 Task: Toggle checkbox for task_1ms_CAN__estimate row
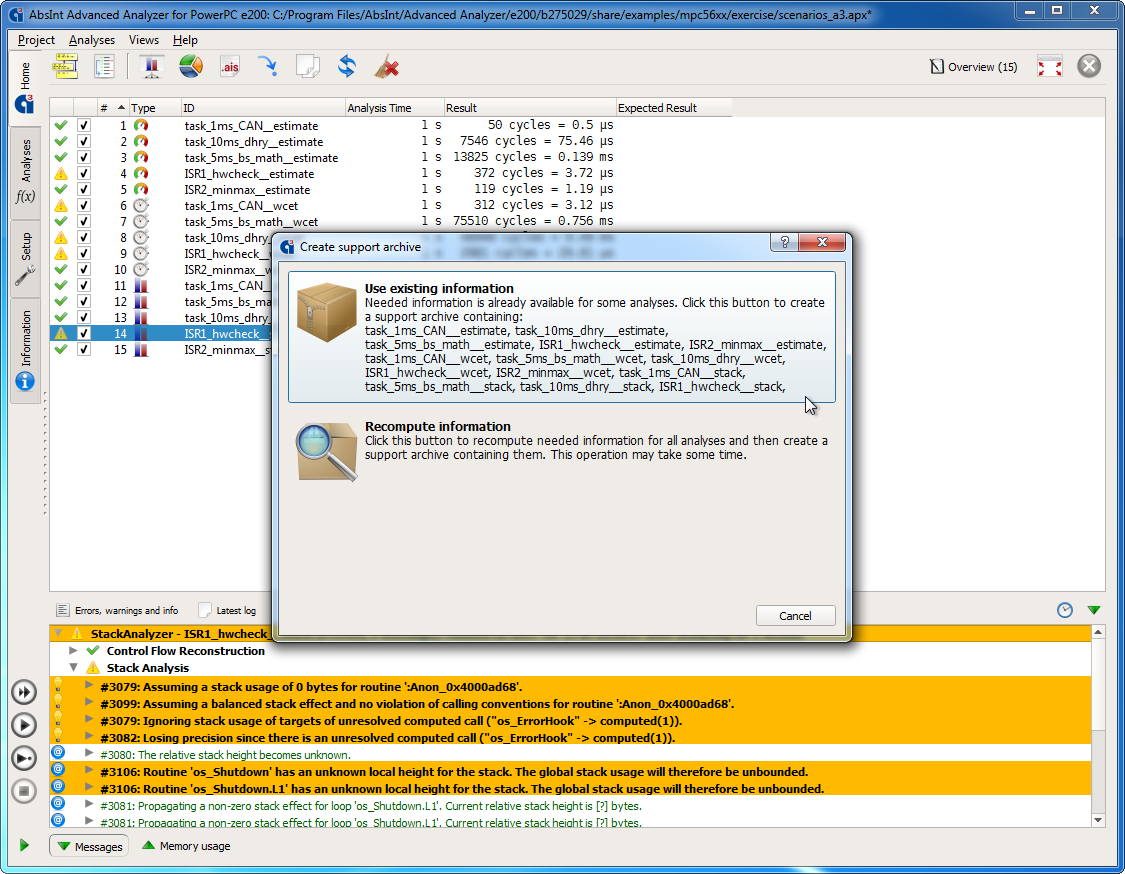[x=84, y=126]
